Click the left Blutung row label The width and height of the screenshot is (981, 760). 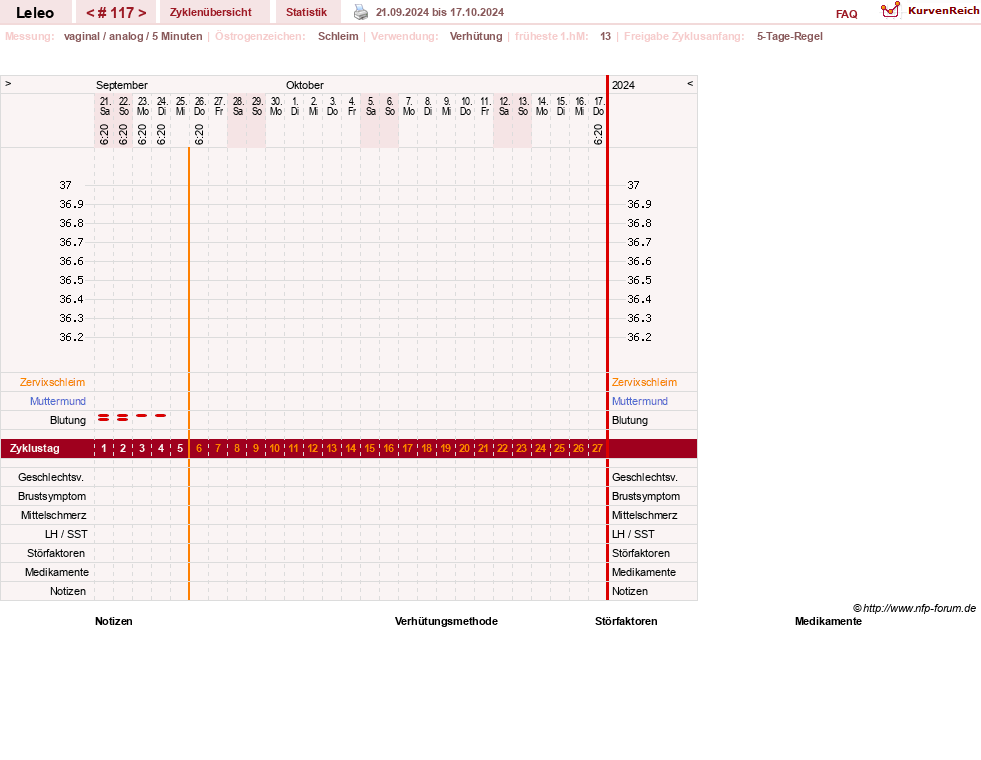pyautogui.click(x=68, y=420)
